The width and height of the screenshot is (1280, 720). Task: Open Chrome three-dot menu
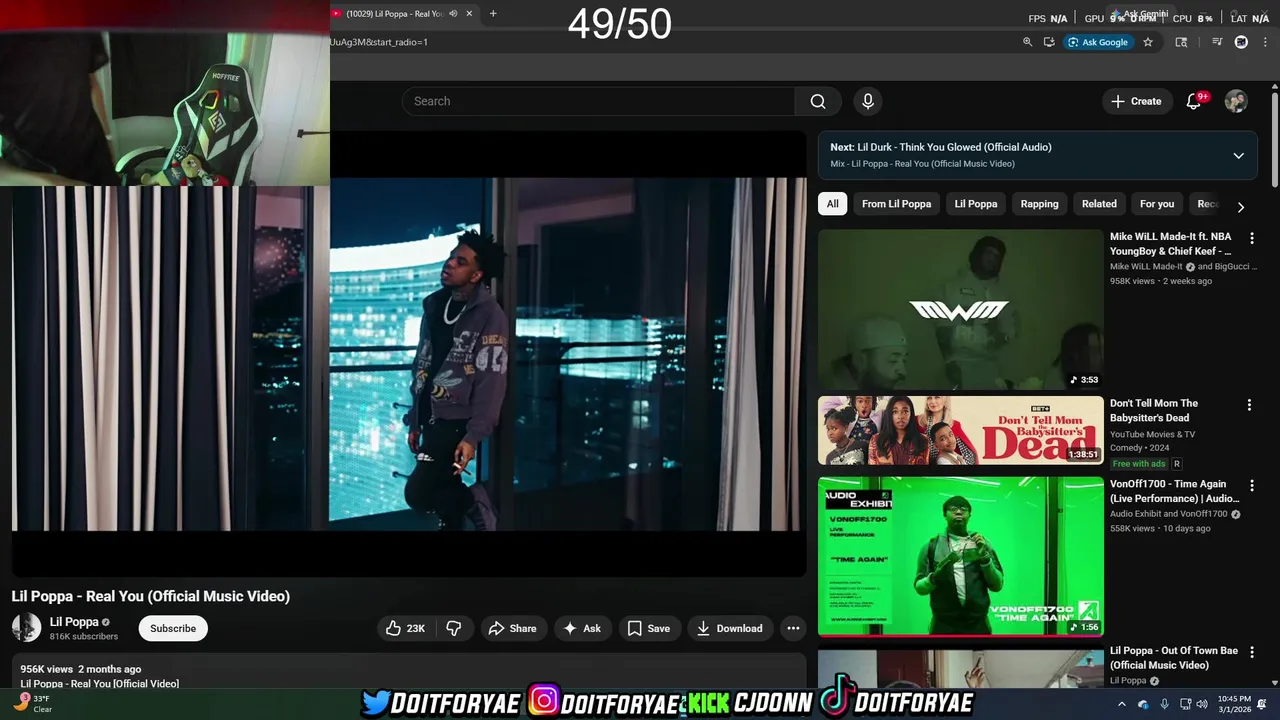pos(1263,42)
